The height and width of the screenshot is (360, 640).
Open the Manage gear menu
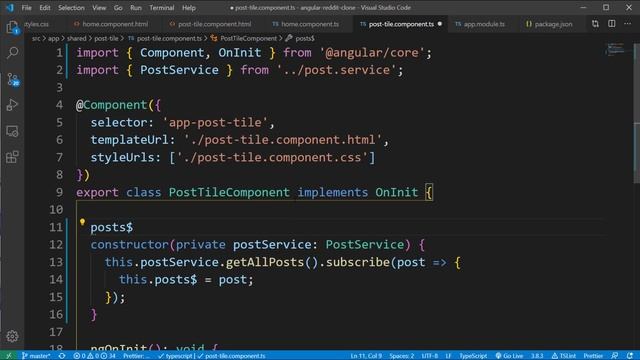[12, 336]
